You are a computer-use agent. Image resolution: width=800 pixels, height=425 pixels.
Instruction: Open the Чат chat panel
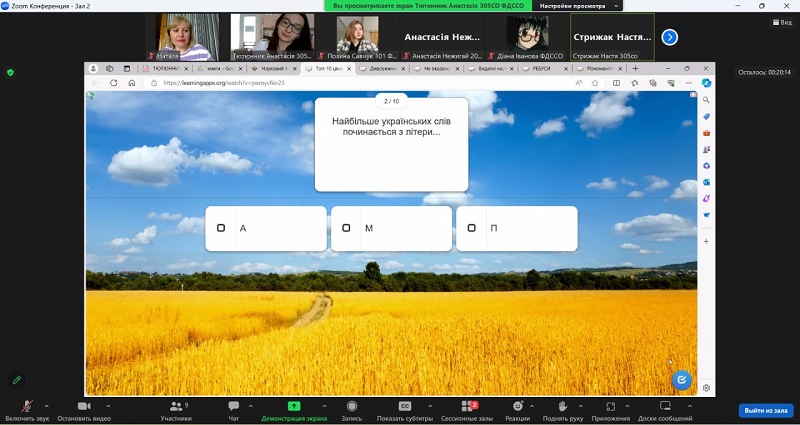[x=233, y=406]
